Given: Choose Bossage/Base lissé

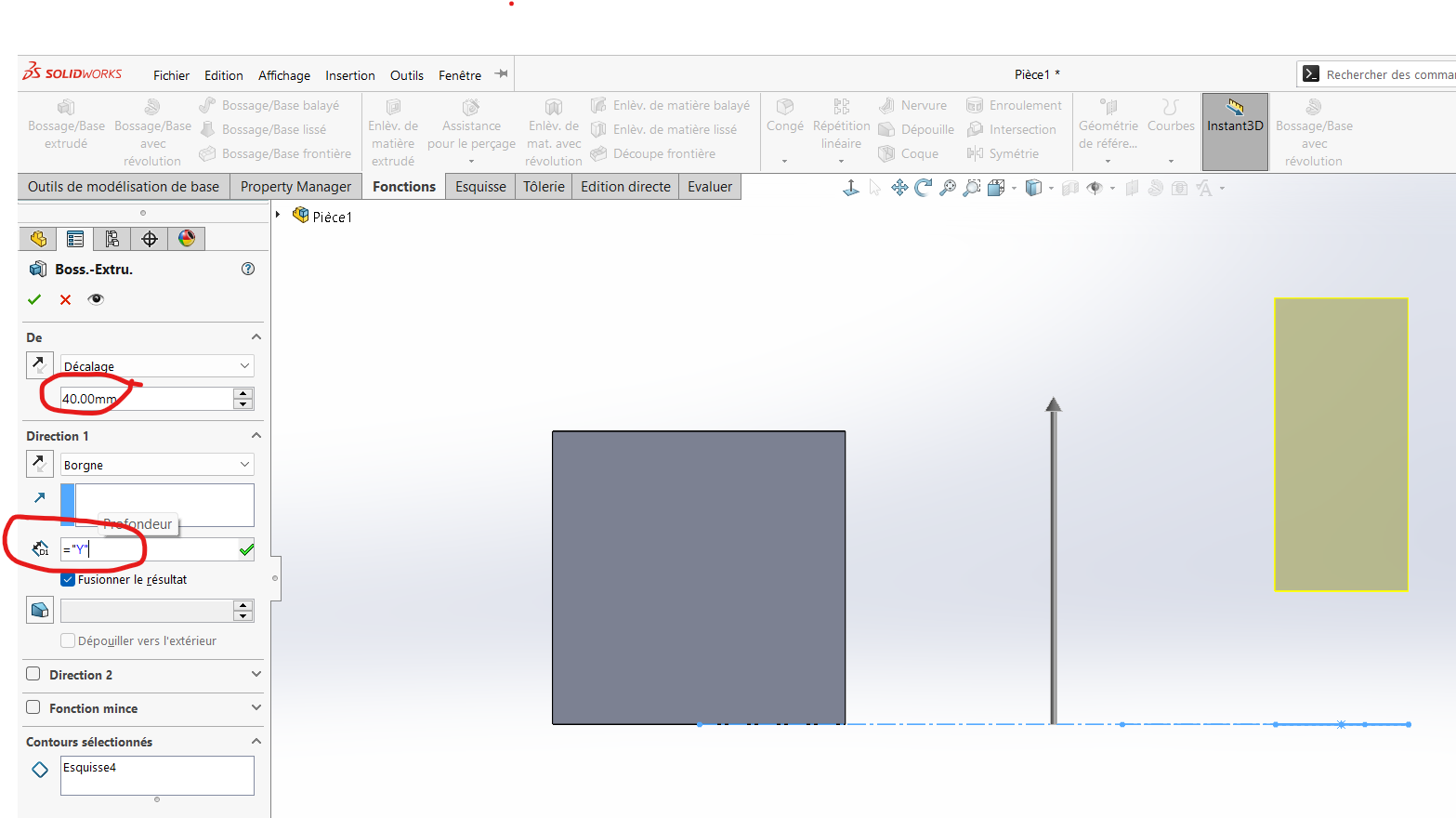Looking at the screenshot, I should [x=263, y=129].
